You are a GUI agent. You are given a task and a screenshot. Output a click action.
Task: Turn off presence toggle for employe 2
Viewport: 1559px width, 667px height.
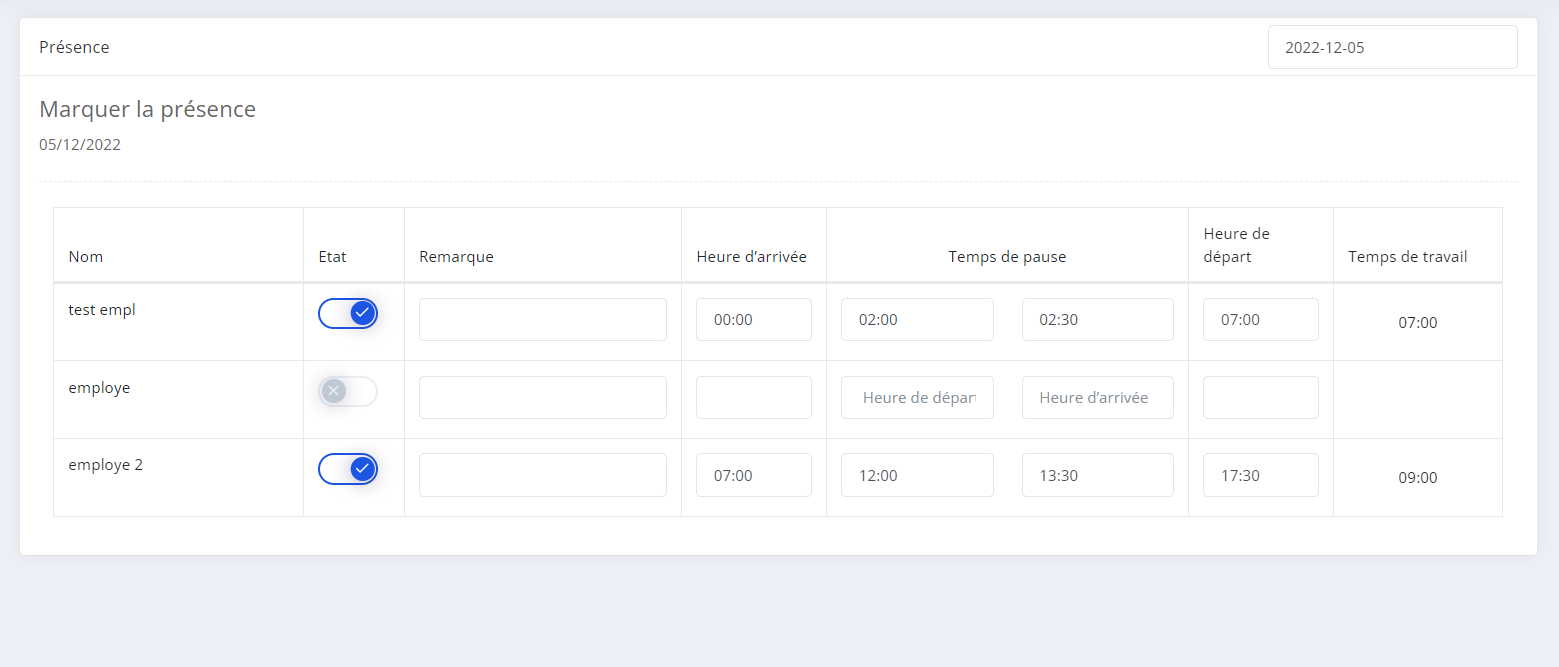click(348, 469)
